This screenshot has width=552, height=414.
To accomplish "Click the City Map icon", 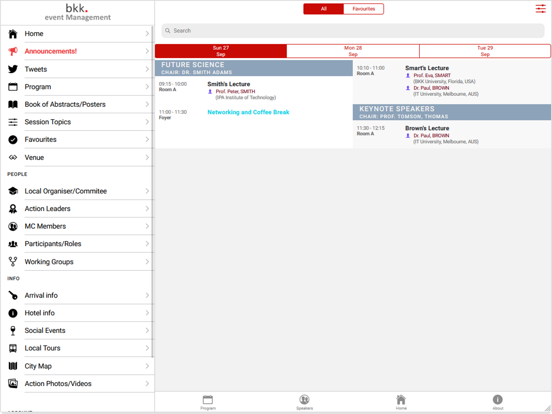I will click(x=13, y=366).
